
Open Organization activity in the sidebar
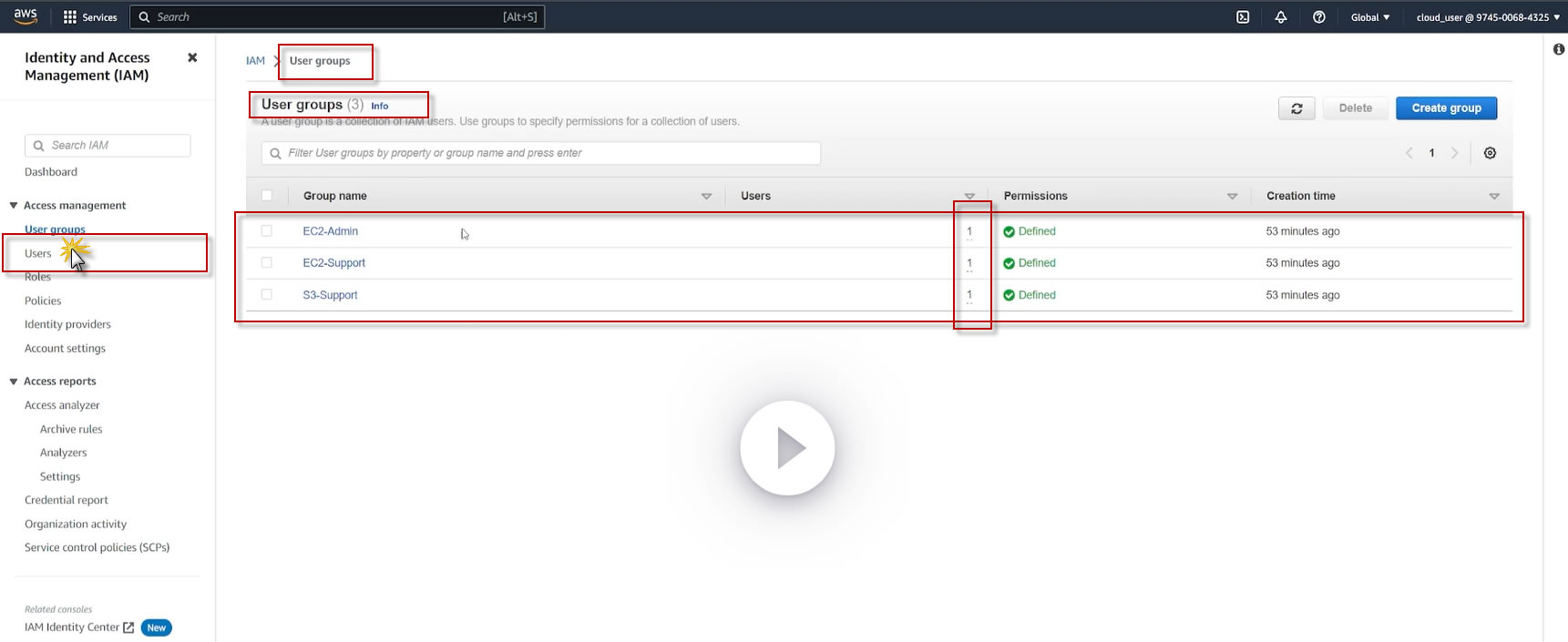point(76,524)
